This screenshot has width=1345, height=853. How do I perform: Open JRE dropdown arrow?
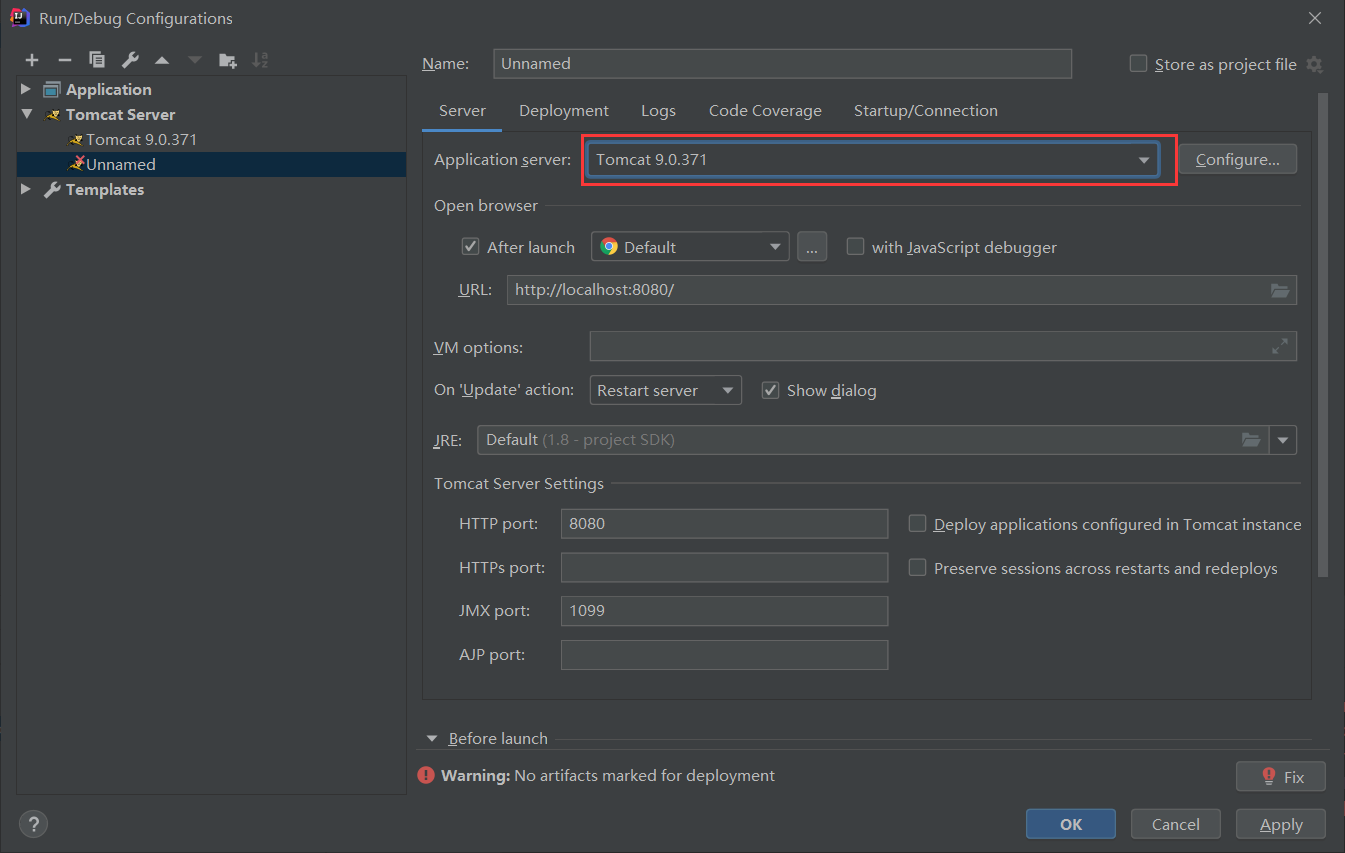[1283, 440]
